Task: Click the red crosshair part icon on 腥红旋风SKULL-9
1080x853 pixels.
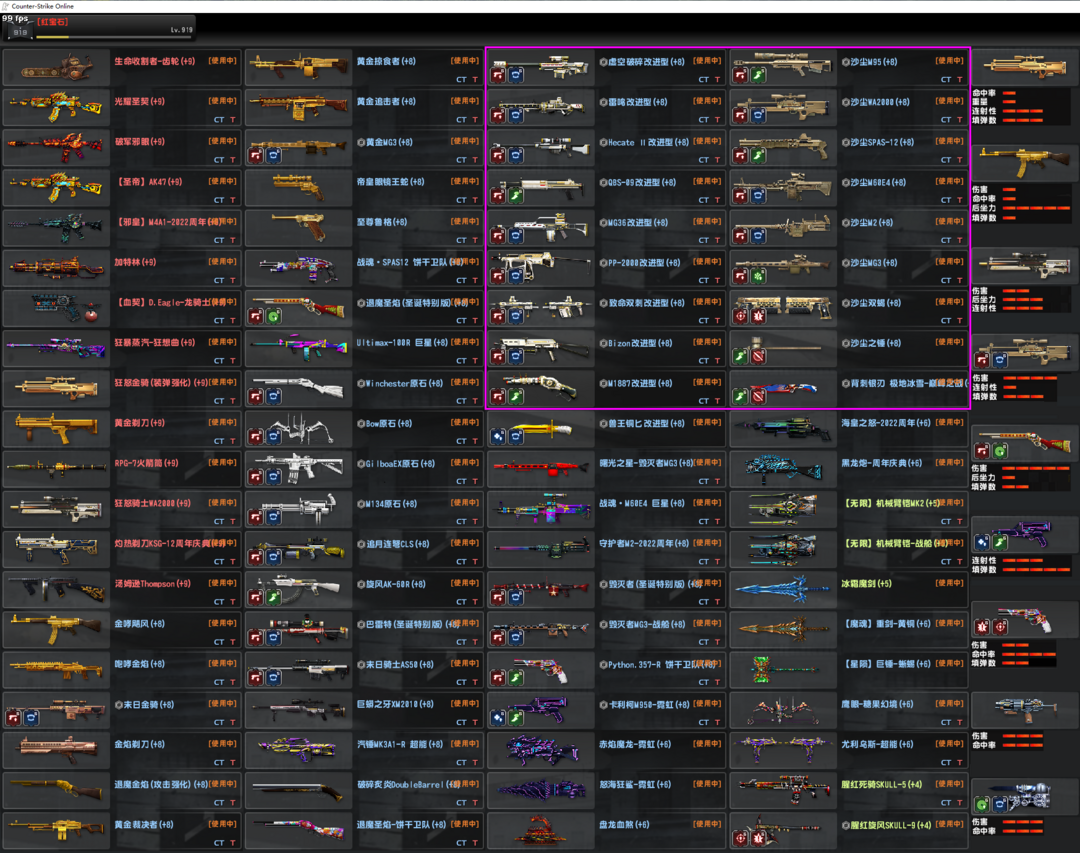Action: pyautogui.click(x=741, y=838)
